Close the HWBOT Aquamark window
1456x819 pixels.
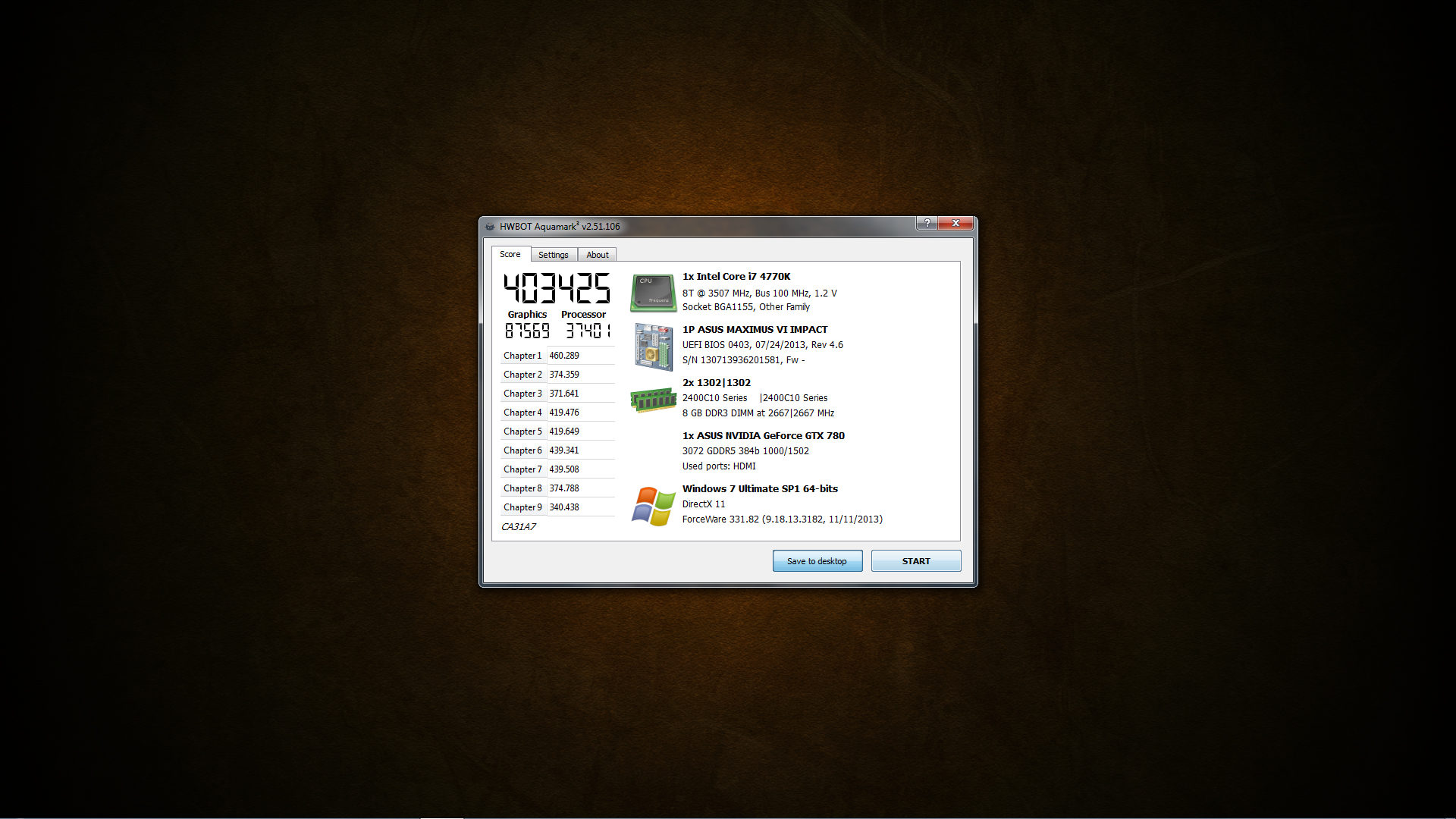point(955,223)
